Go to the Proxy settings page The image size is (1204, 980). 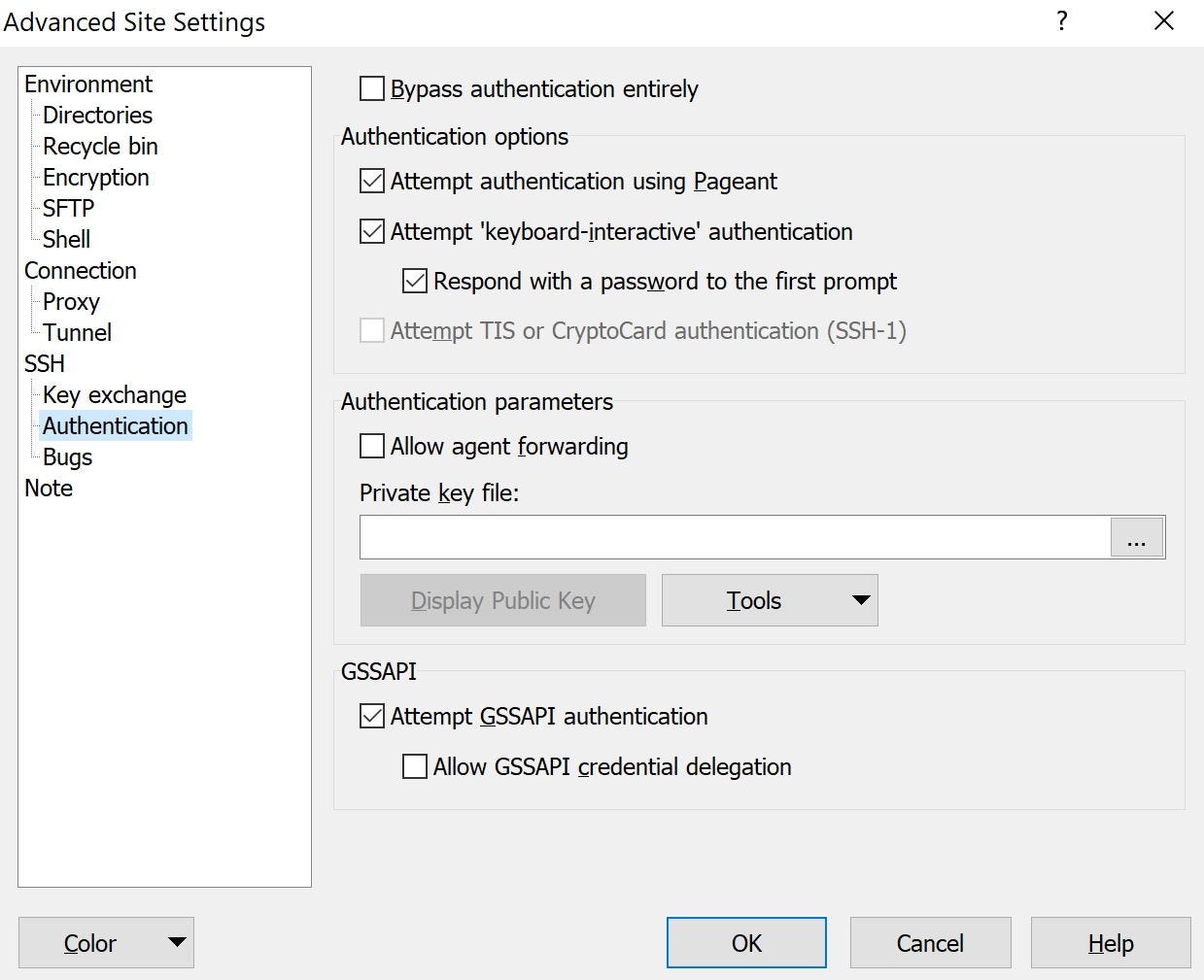pos(71,302)
